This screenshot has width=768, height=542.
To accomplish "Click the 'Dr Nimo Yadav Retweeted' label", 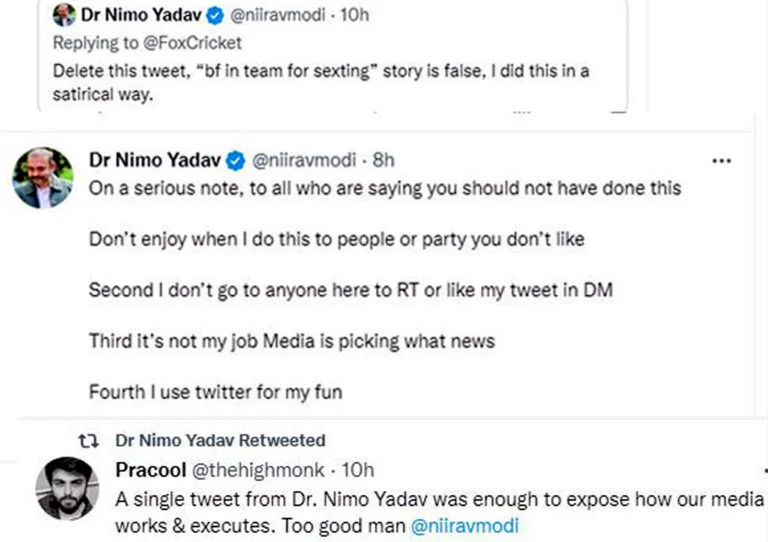I will click(220, 440).
